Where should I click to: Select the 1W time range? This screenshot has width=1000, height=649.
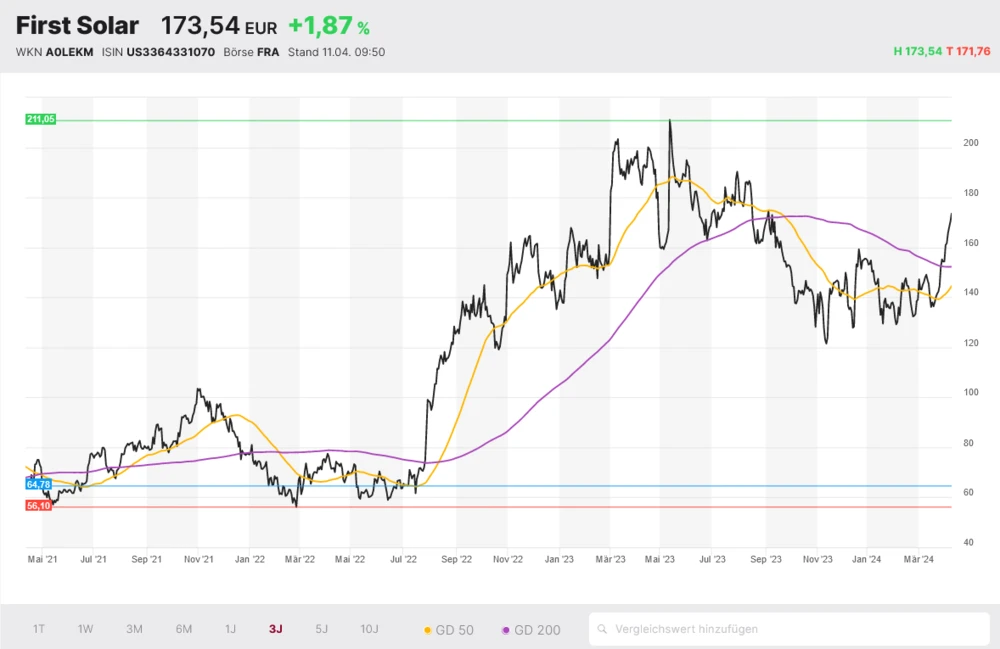pos(86,629)
